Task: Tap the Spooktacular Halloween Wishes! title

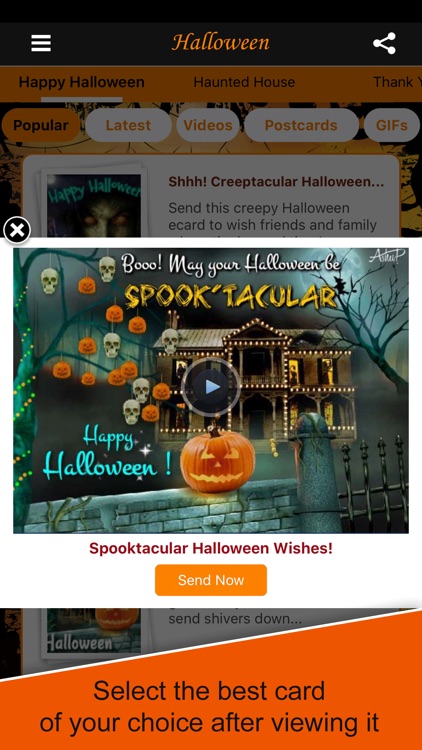Action: [211, 548]
